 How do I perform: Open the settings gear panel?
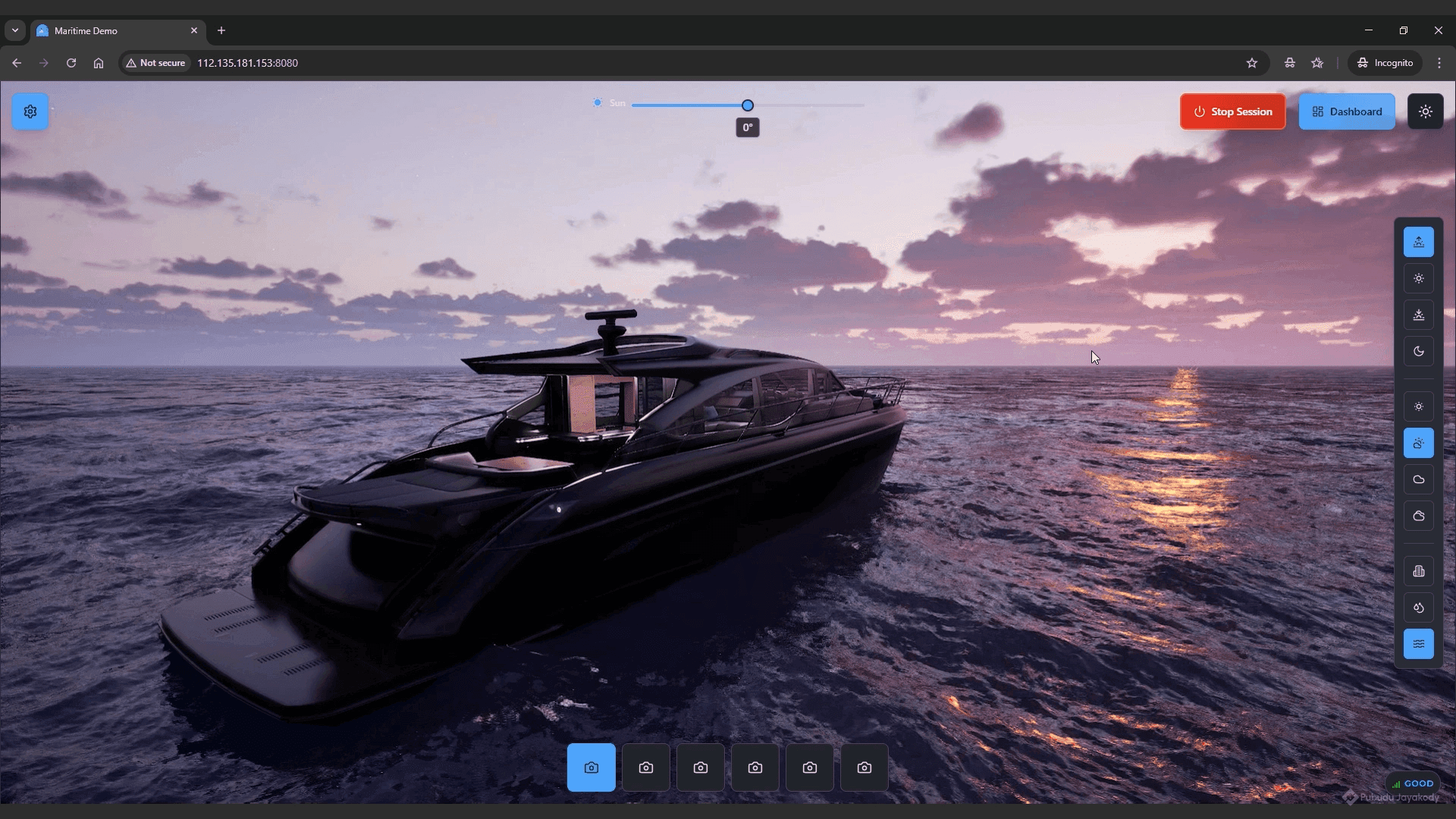(x=30, y=111)
